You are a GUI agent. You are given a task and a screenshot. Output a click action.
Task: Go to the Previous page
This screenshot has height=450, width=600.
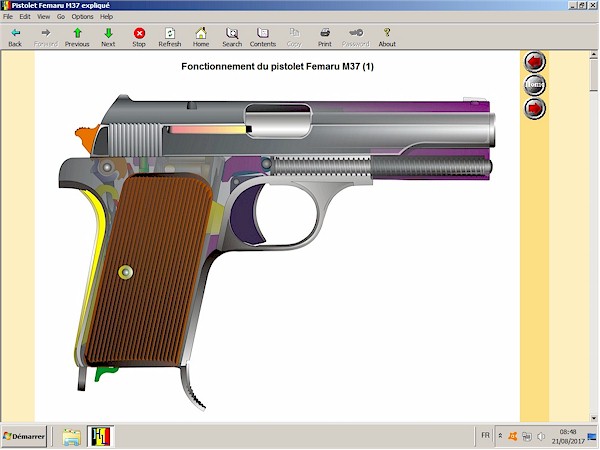(77, 38)
